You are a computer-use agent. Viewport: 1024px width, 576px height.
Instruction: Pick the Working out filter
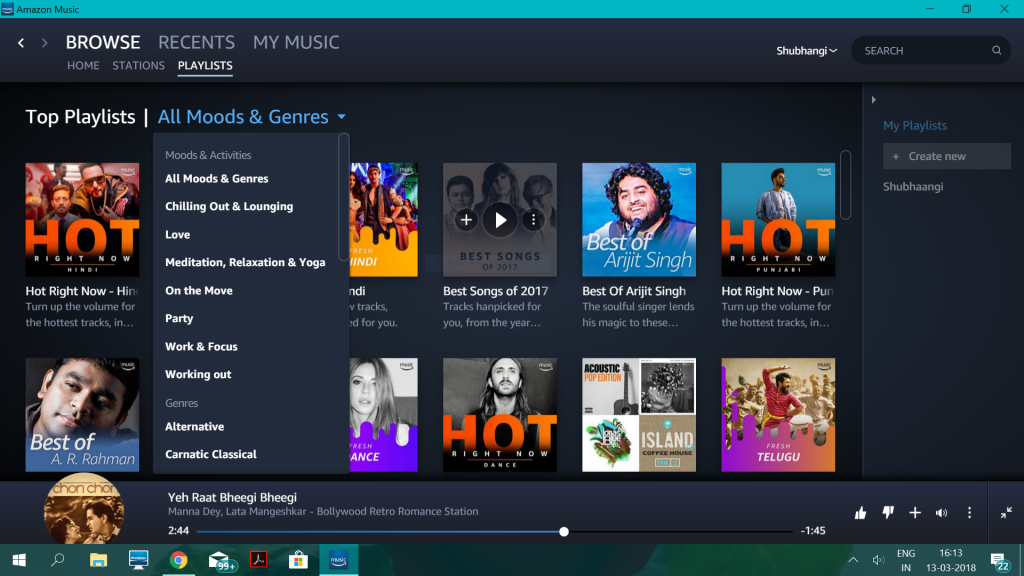198,374
